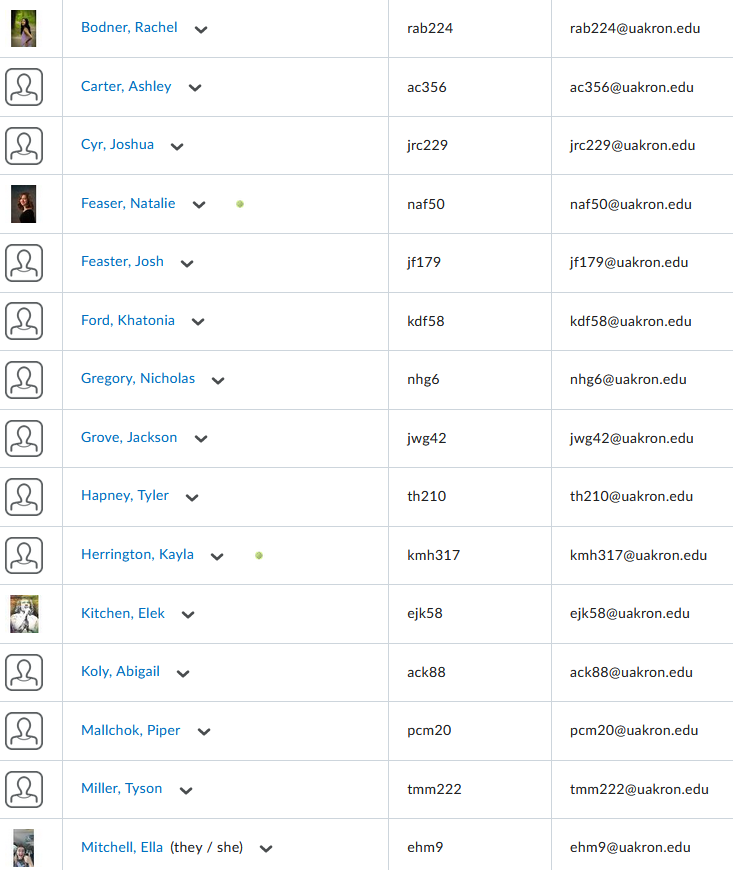Click Tyler Hapney's placeholder profile icon

click(24, 497)
